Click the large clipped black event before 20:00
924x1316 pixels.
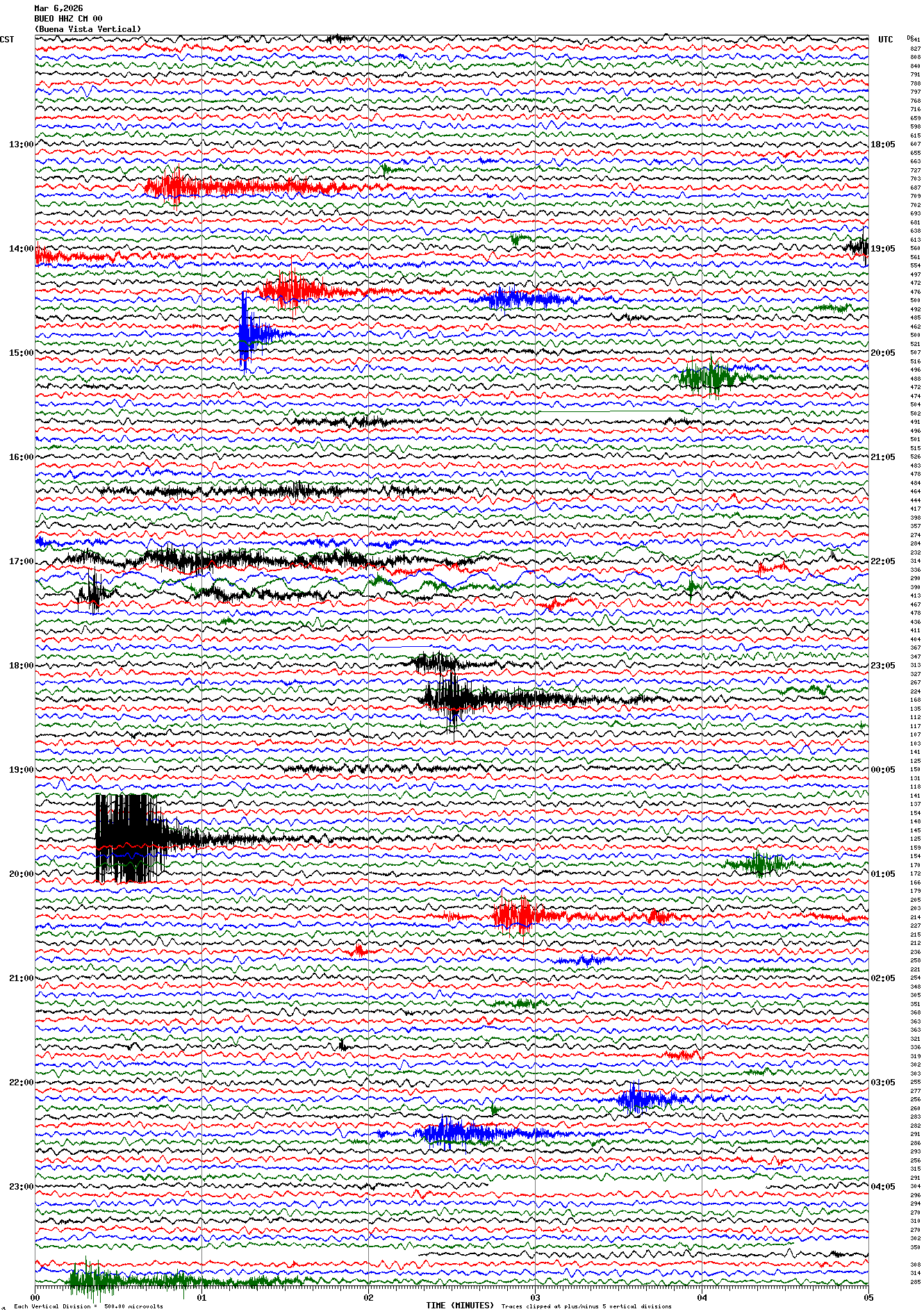coord(129,837)
